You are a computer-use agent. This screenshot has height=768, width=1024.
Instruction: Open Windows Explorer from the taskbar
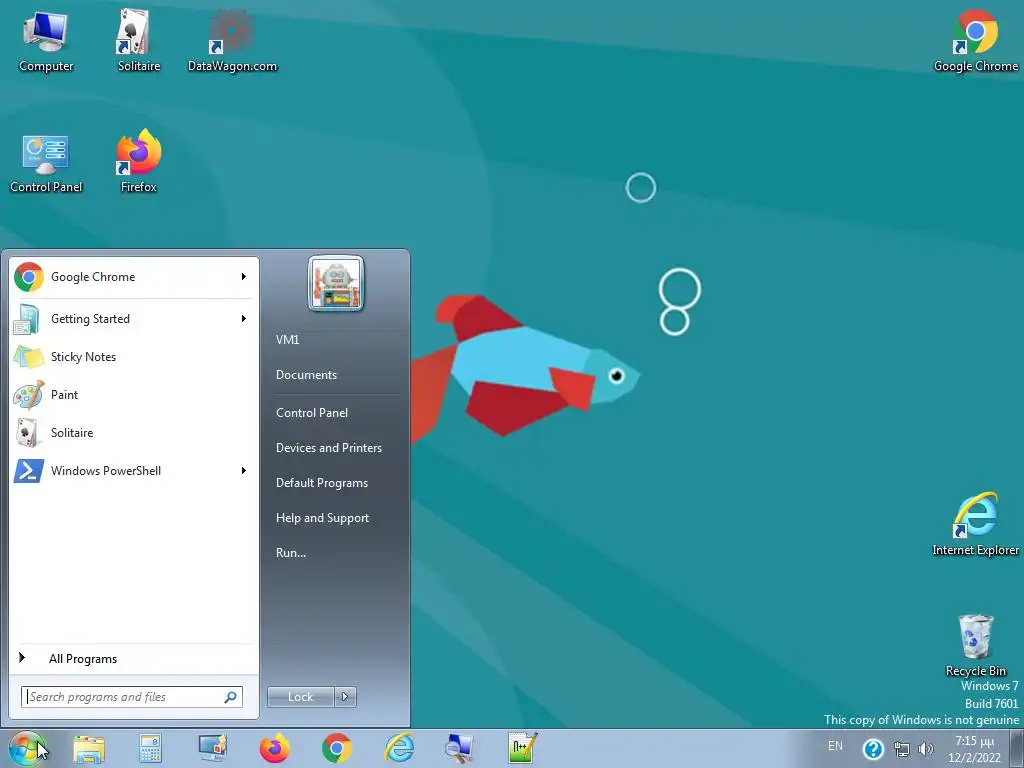(89, 748)
